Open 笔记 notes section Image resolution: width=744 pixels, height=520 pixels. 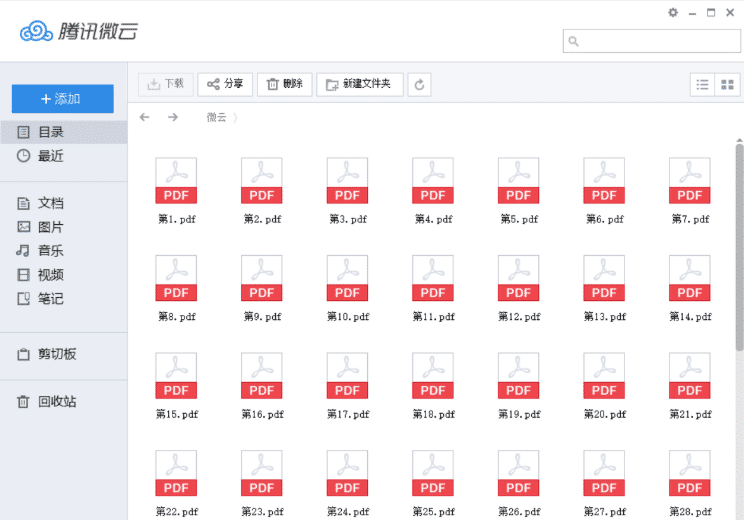tap(64, 298)
